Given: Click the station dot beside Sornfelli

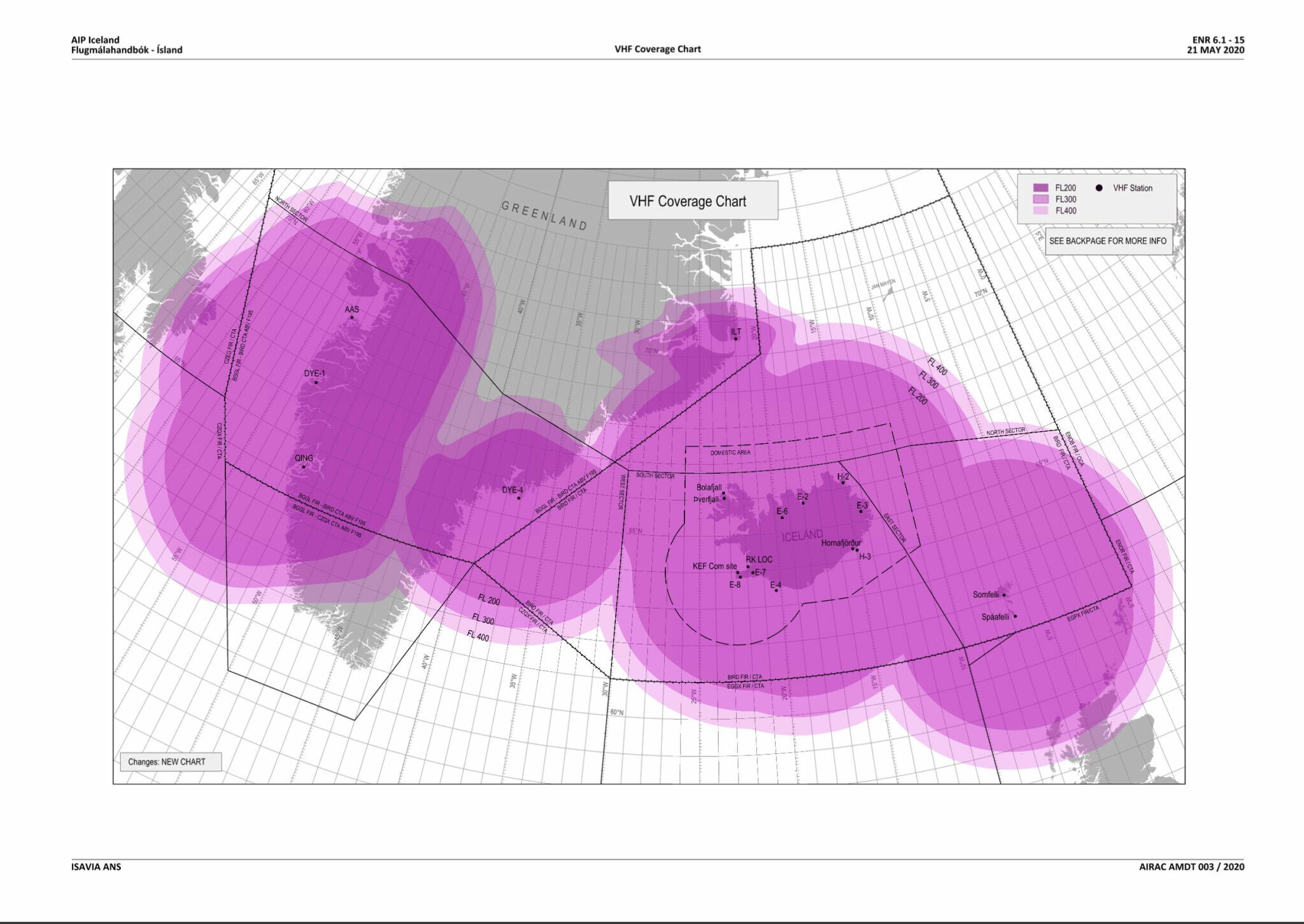Looking at the screenshot, I should (x=1004, y=595).
